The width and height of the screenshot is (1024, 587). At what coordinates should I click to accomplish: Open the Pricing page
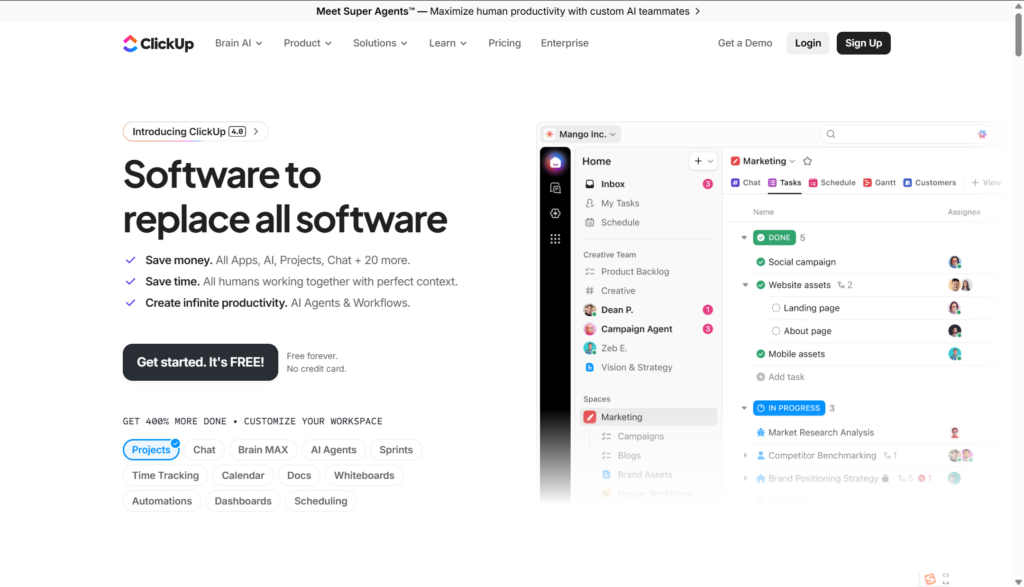pos(504,43)
